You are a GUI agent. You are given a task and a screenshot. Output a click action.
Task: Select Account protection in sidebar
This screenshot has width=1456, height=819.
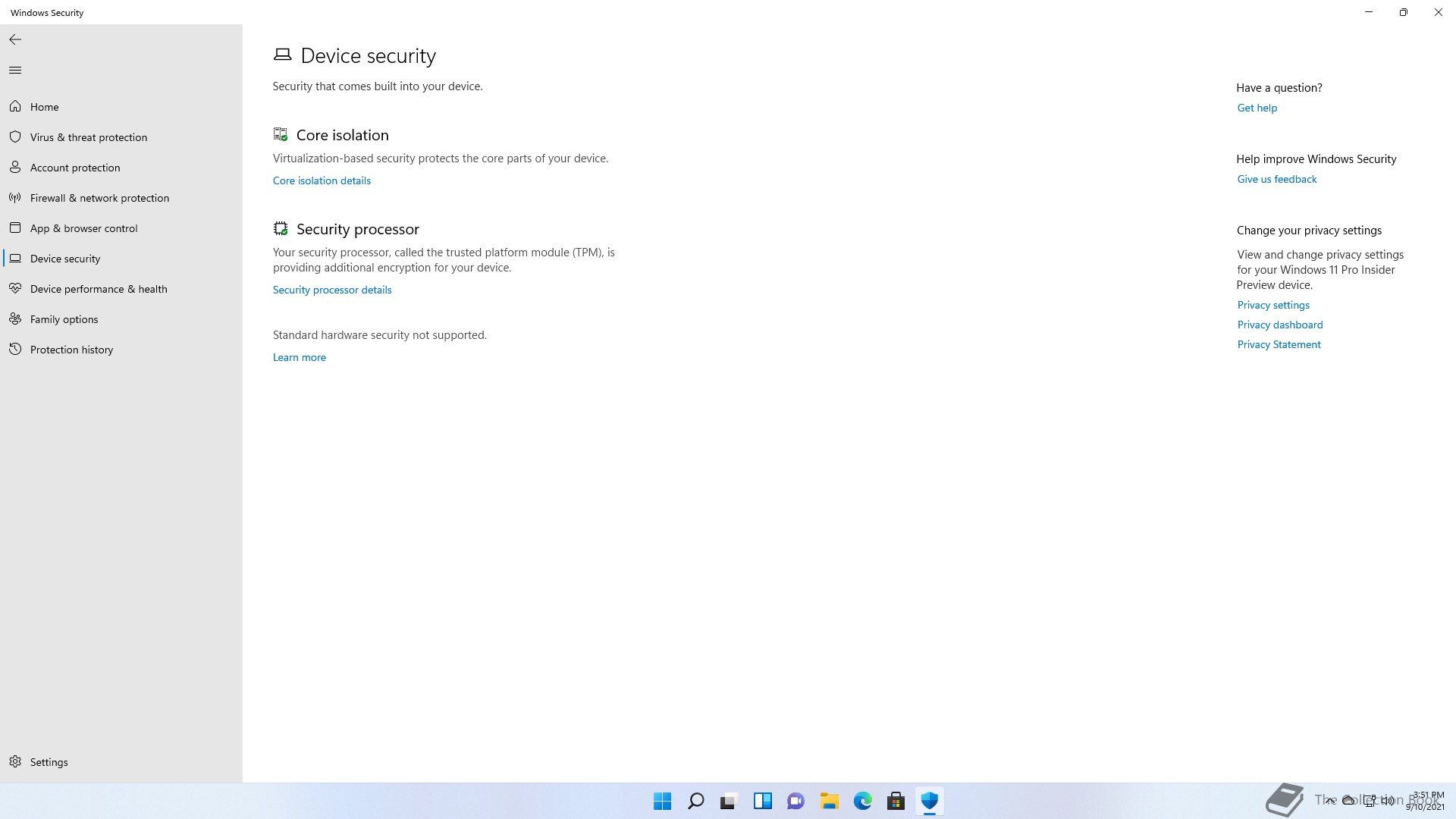121,168
